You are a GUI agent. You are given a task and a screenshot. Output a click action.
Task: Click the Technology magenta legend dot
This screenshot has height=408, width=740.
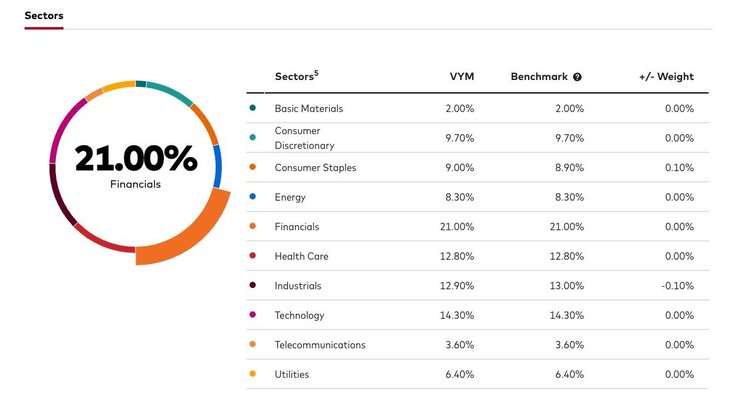[252, 315]
